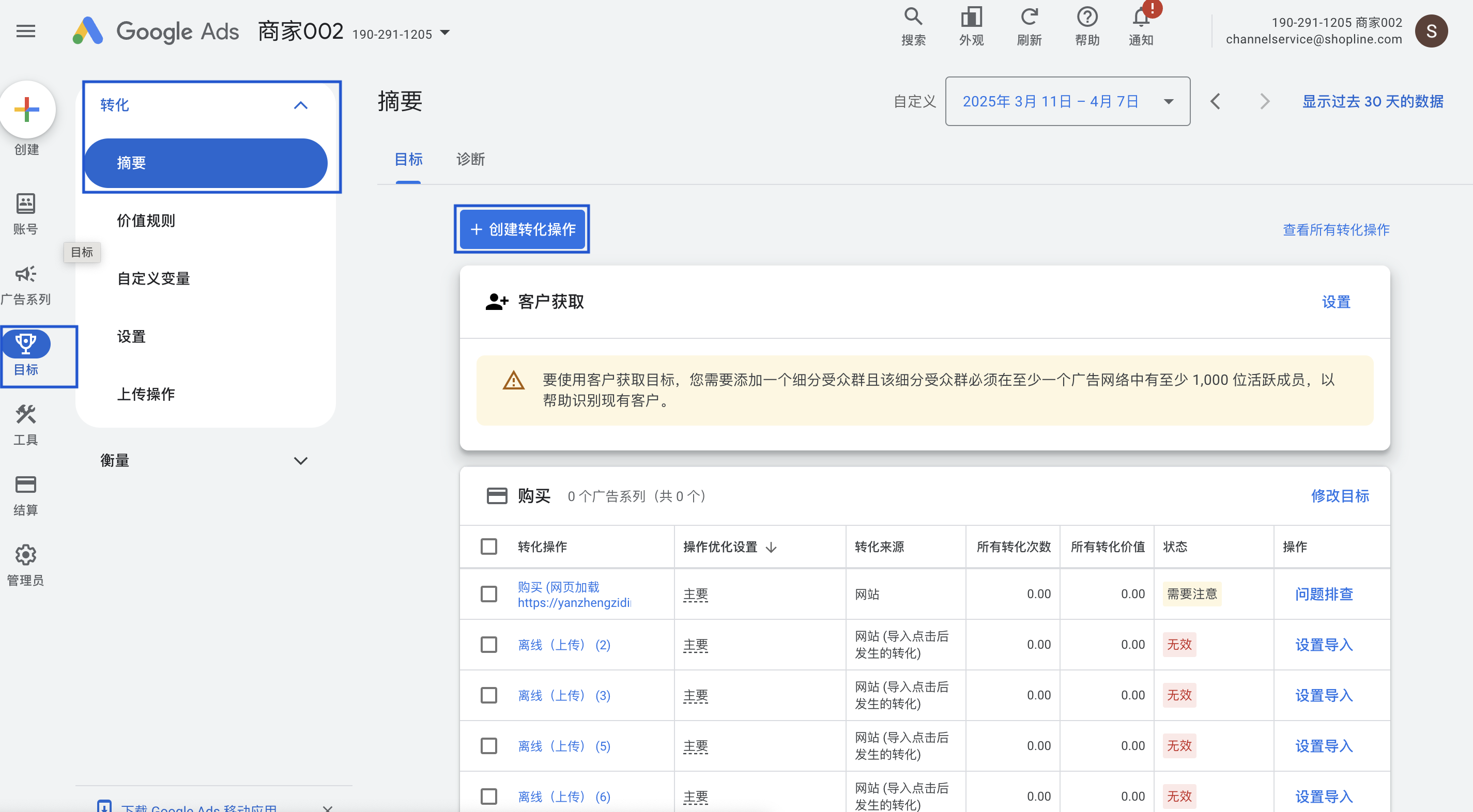Check the 离线（上传）(5) row checkbox
The height and width of the screenshot is (812, 1473).
[489, 746]
